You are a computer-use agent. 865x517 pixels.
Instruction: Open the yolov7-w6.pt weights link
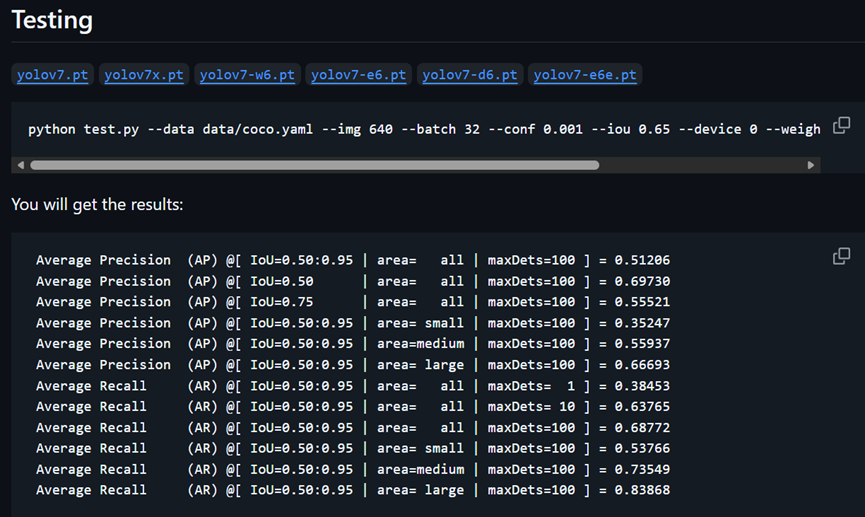(x=247, y=74)
